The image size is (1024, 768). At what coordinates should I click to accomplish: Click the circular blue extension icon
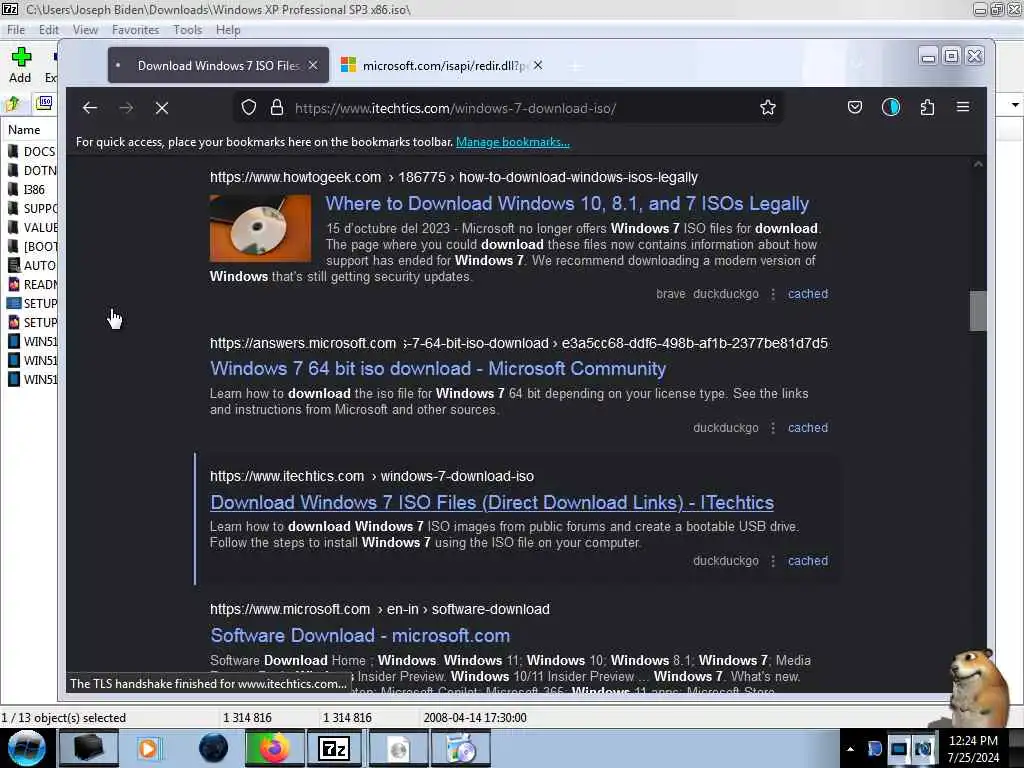click(x=891, y=107)
